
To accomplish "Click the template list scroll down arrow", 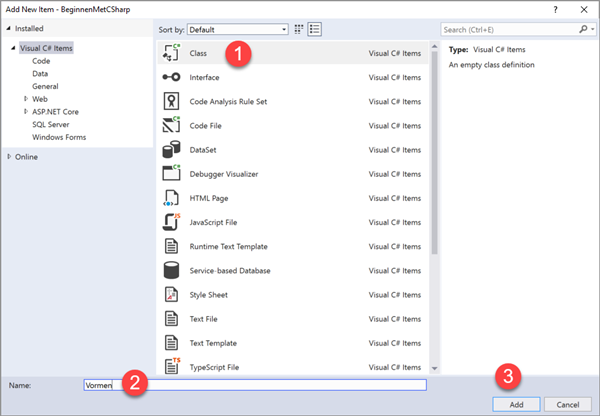I will click(x=434, y=368).
